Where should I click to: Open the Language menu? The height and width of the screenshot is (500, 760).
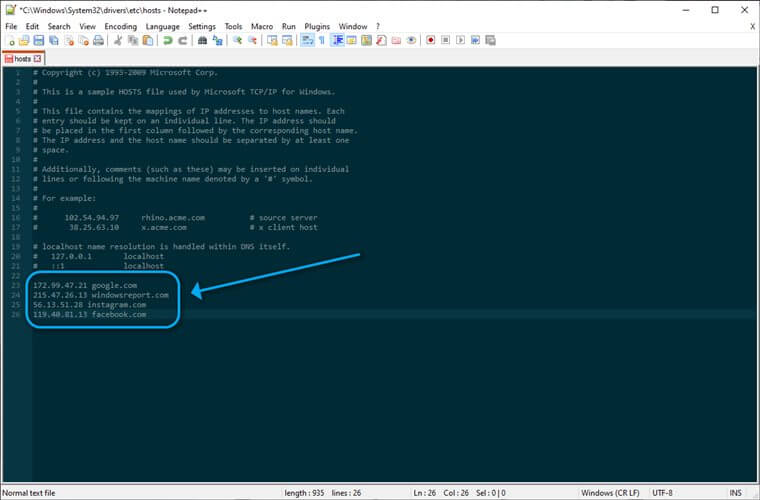(x=162, y=27)
